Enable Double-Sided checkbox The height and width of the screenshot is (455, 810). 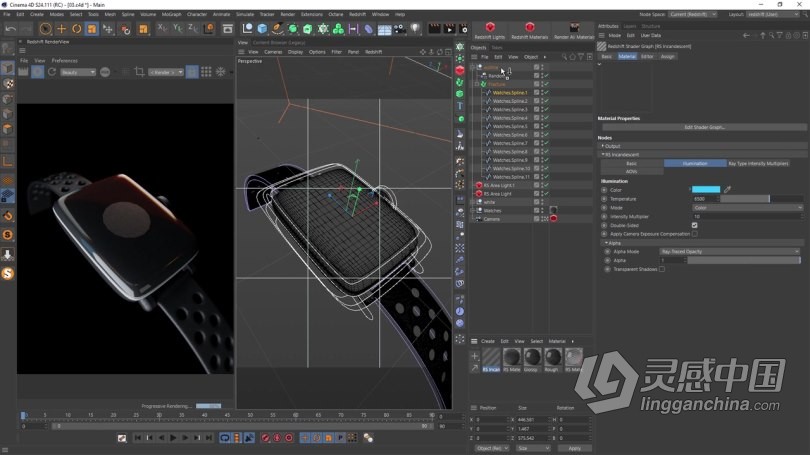(694, 225)
